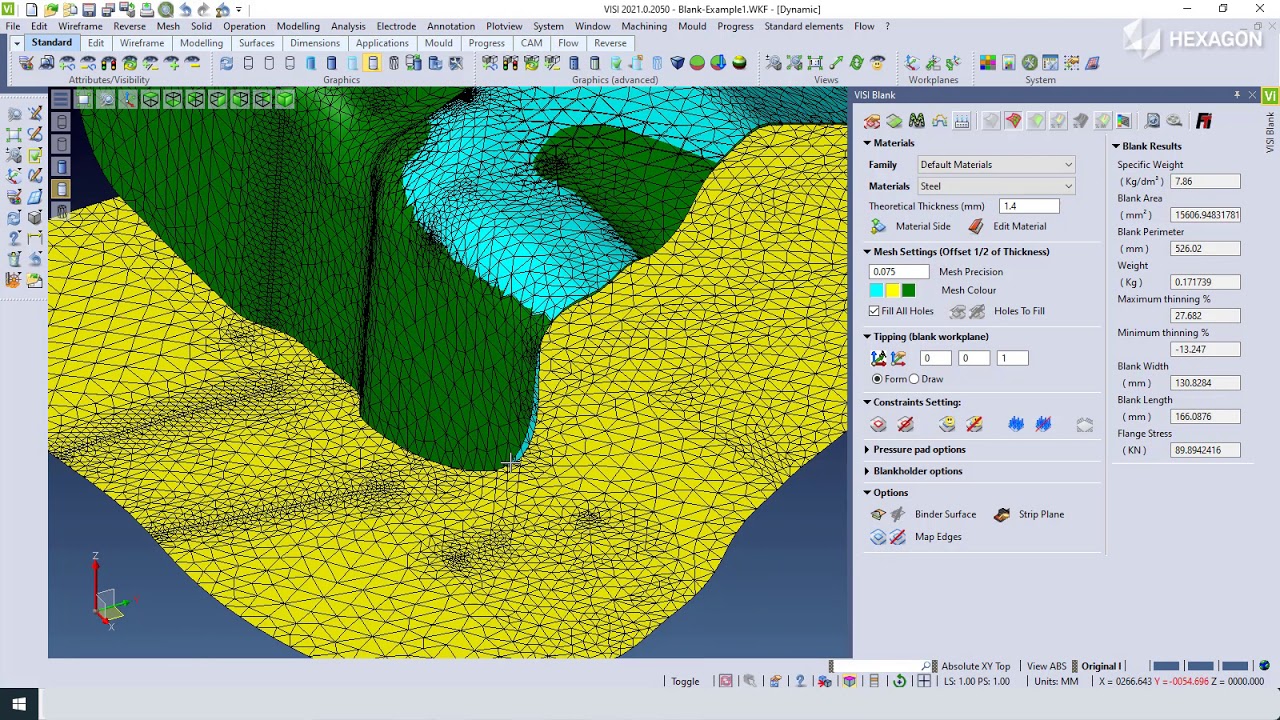Open the Family Default Materials dropdown

point(996,165)
